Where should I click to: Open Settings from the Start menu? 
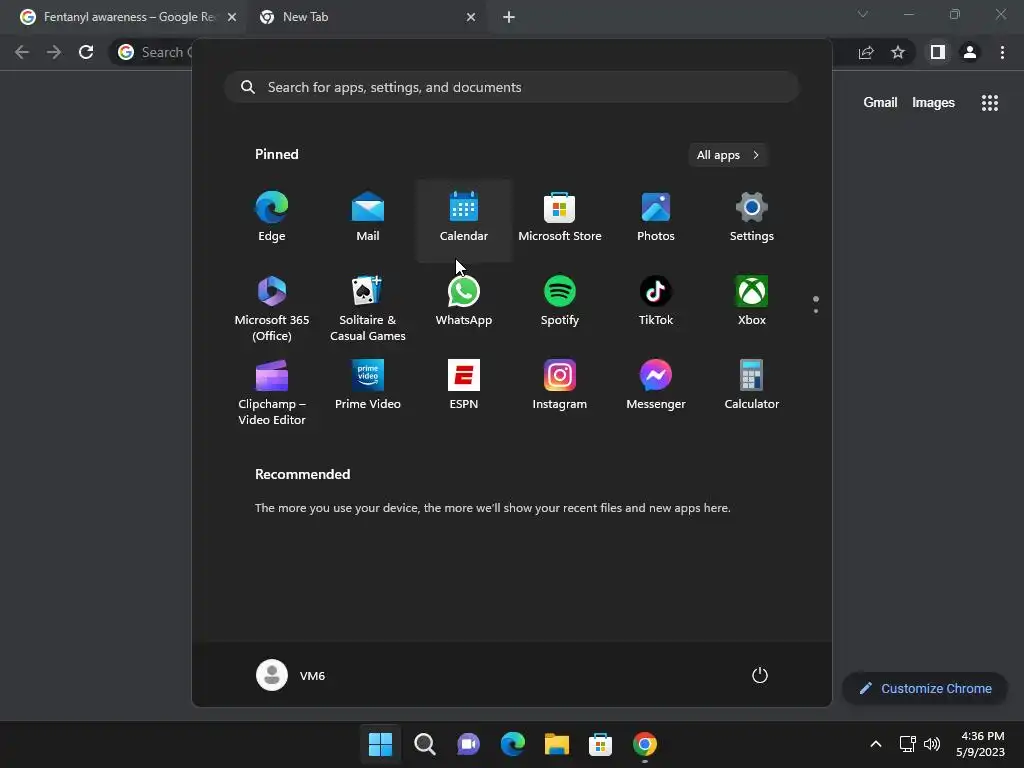click(x=752, y=217)
